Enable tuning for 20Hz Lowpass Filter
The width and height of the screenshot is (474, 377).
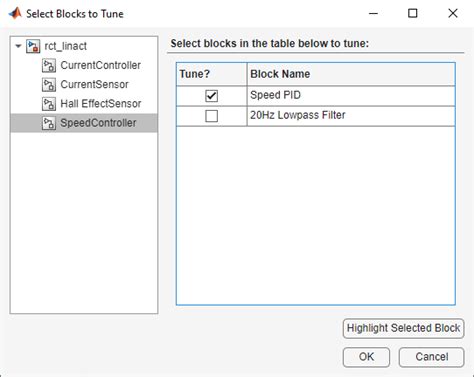click(211, 116)
